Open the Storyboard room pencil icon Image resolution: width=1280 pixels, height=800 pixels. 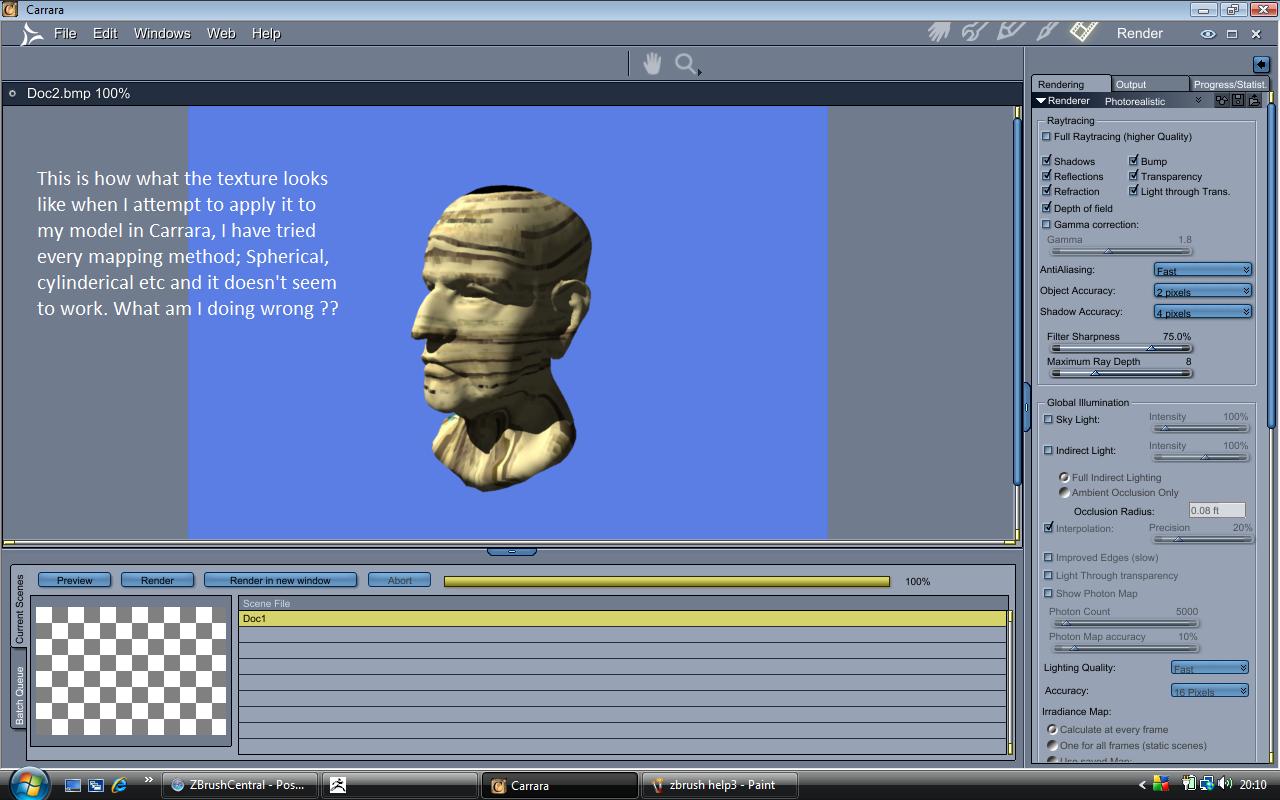point(1010,32)
